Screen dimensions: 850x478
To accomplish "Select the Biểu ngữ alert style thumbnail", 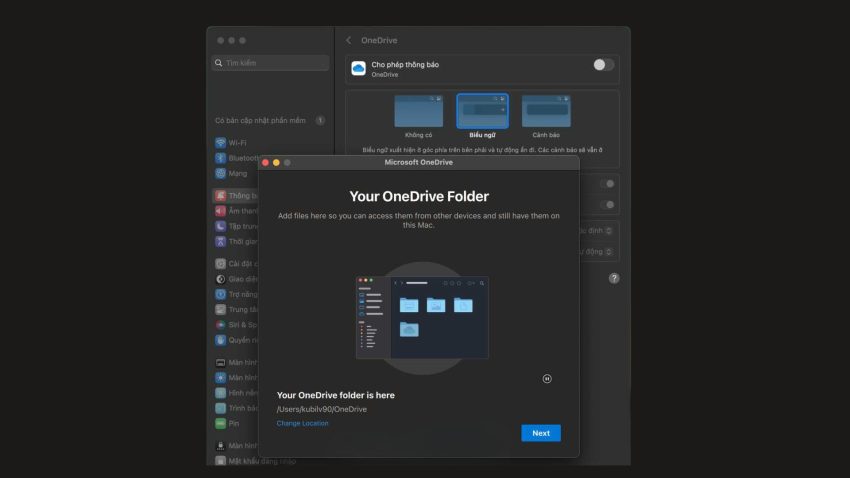I will click(x=482, y=111).
